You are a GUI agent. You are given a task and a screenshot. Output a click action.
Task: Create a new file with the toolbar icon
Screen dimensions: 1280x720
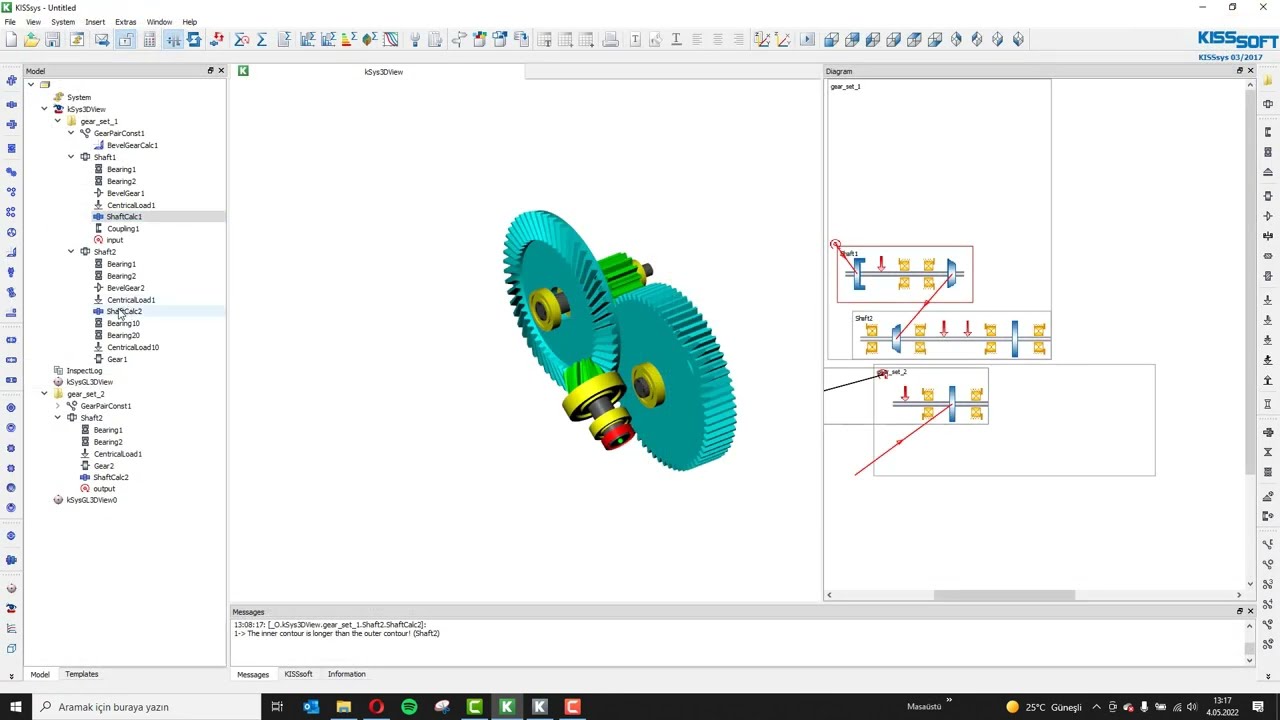11,40
